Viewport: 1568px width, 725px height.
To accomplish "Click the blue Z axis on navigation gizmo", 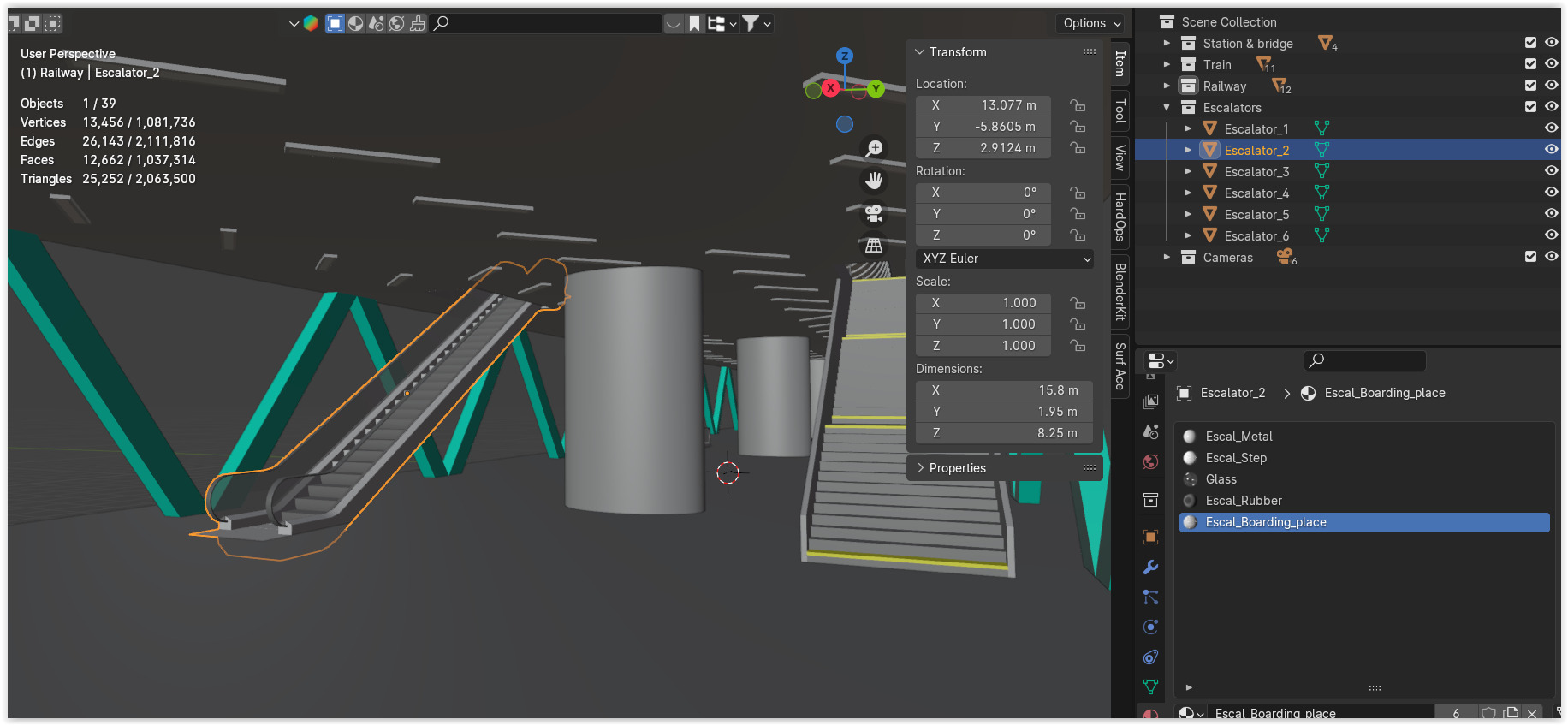I will pos(845,56).
